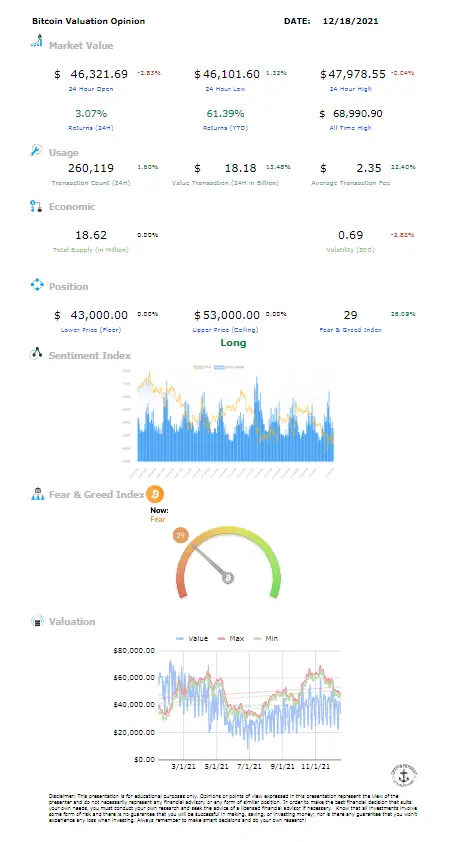459x842 pixels.
Task: Click the 29 Fear & Greed Index value
Action: [351, 315]
